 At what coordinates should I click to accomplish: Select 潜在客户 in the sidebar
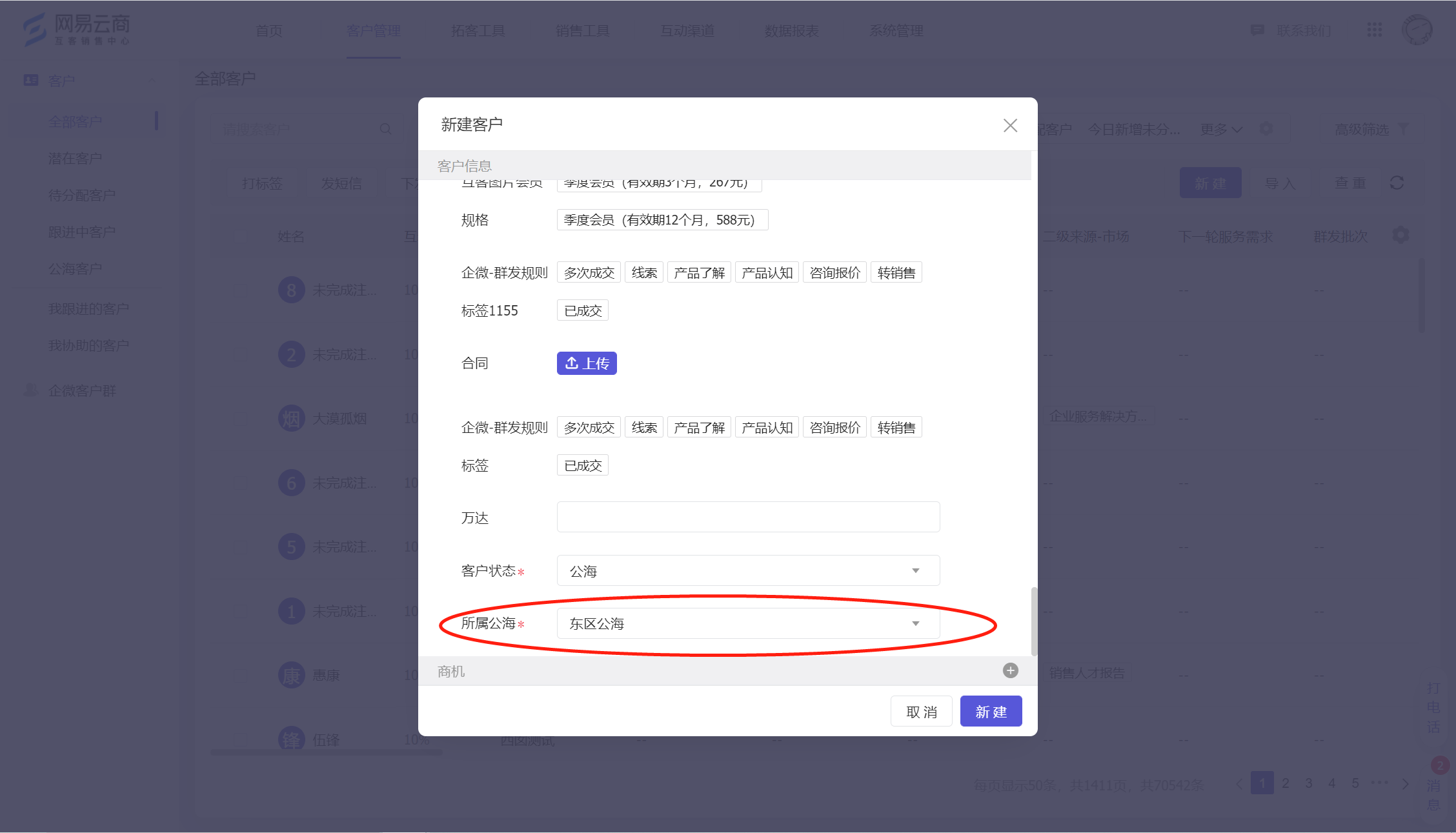(x=75, y=158)
